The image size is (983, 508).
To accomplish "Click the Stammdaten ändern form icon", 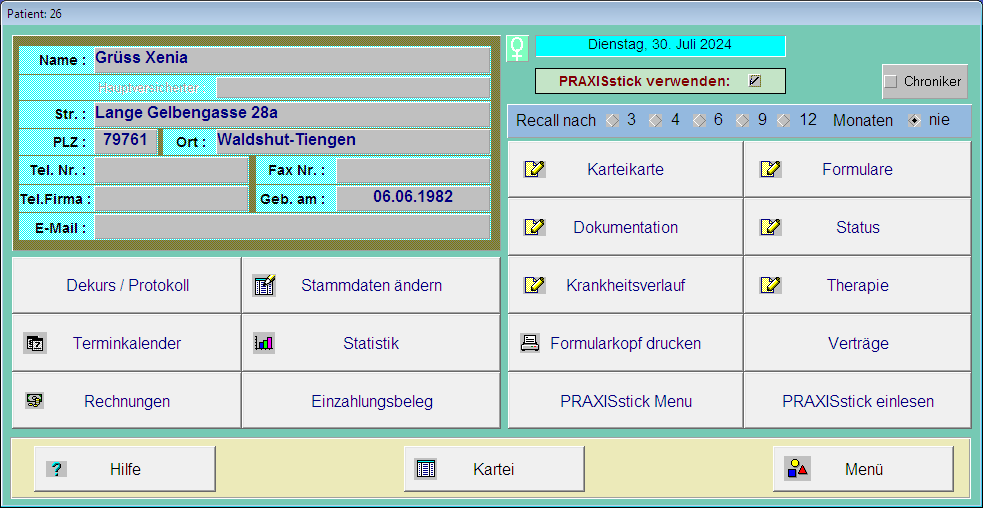I will [264, 285].
